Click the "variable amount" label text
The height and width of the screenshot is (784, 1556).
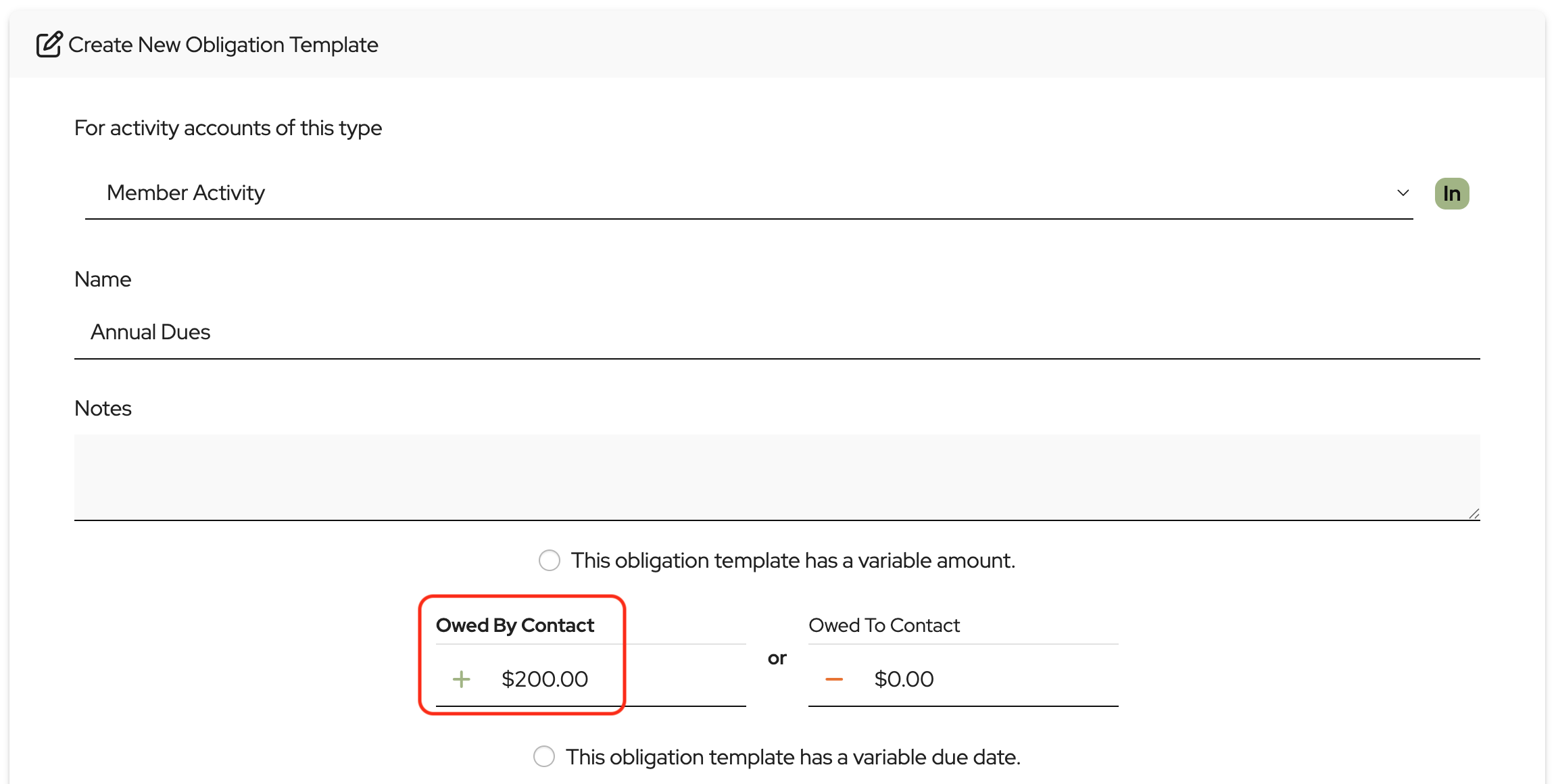click(x=793, y=560)
